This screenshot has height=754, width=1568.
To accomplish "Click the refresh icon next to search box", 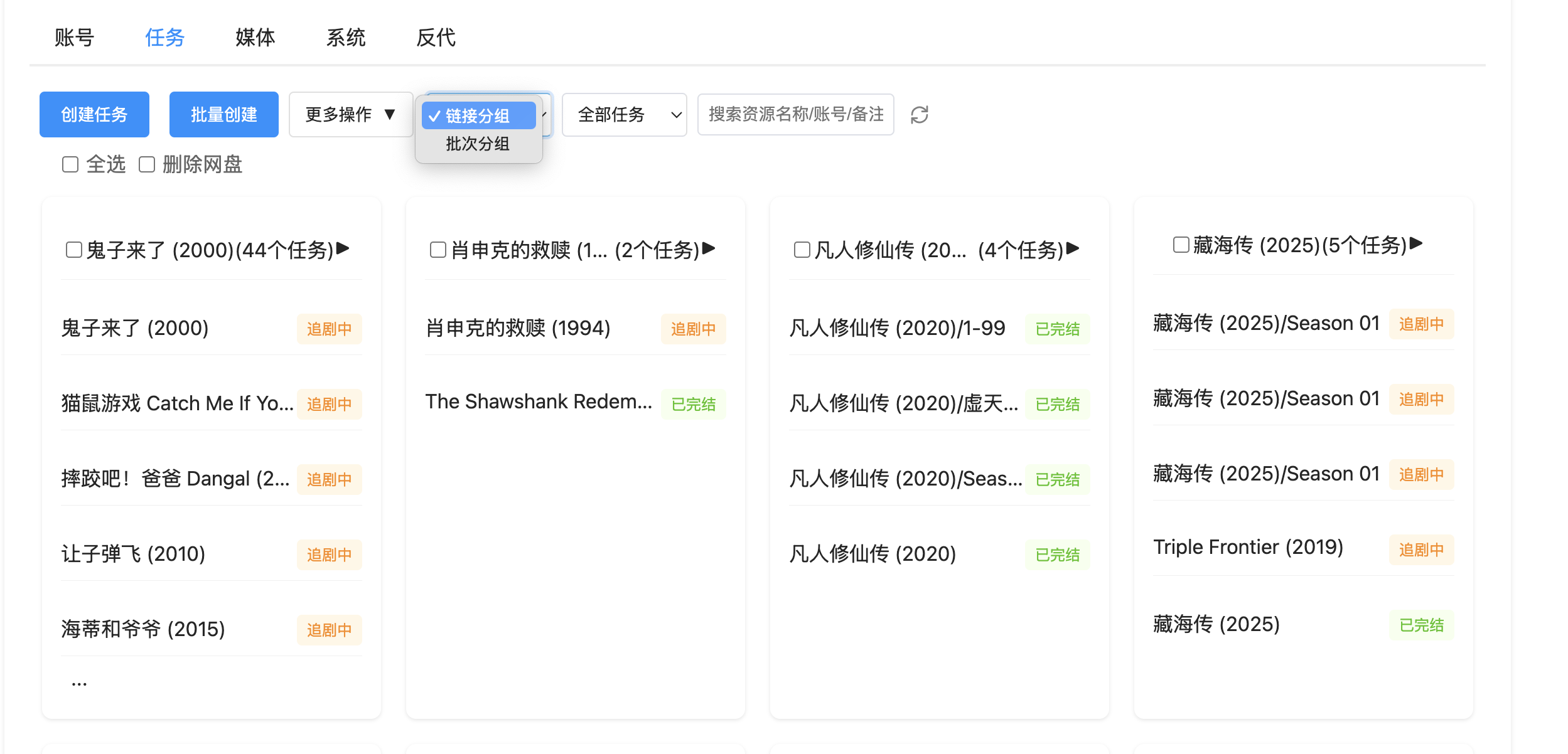I will click(919, 115).
